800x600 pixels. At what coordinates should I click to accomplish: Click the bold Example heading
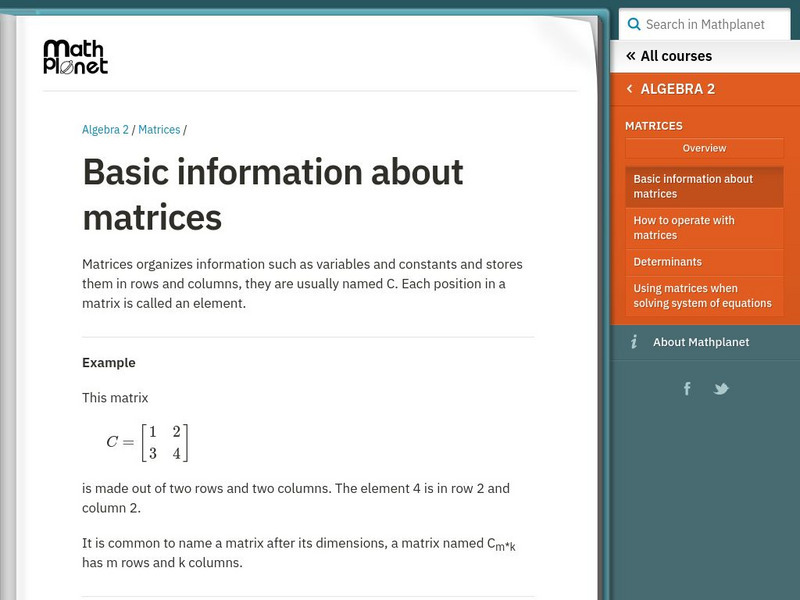[109, 363]
